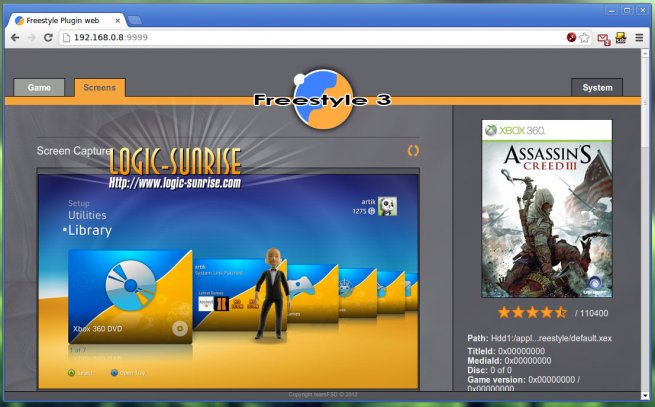This screenshot has height=407, width=655.
Task: Reload the page with refresh icon
Action: click(x=48, y=38)
